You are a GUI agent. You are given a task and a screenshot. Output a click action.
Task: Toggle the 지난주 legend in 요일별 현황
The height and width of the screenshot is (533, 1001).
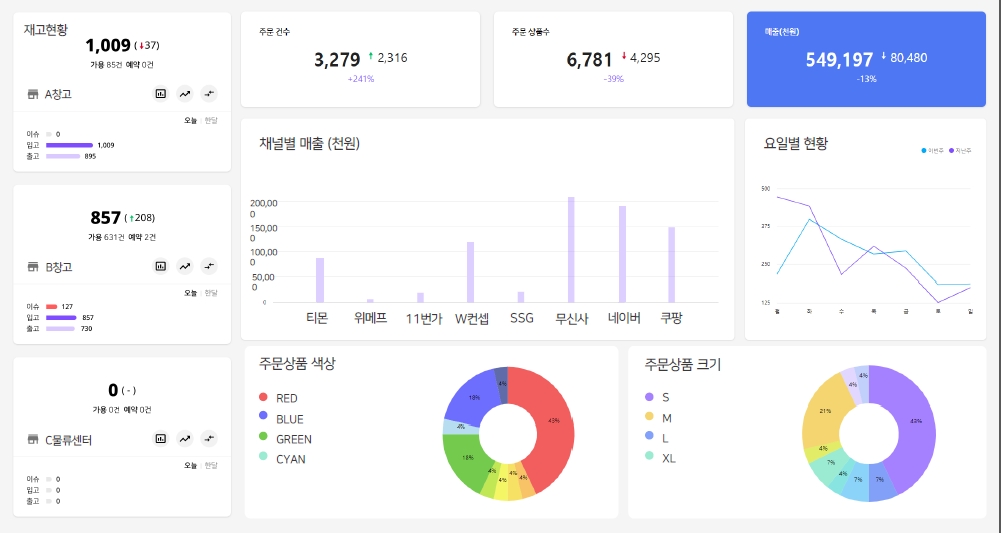point(960,151)
